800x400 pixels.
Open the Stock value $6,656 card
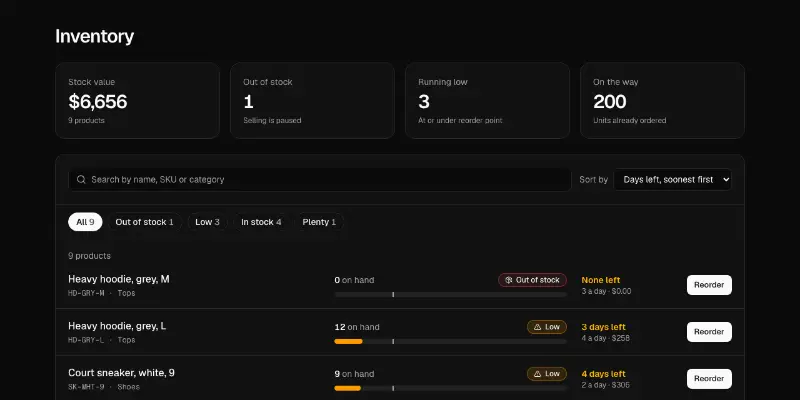(x=138, y=101)
